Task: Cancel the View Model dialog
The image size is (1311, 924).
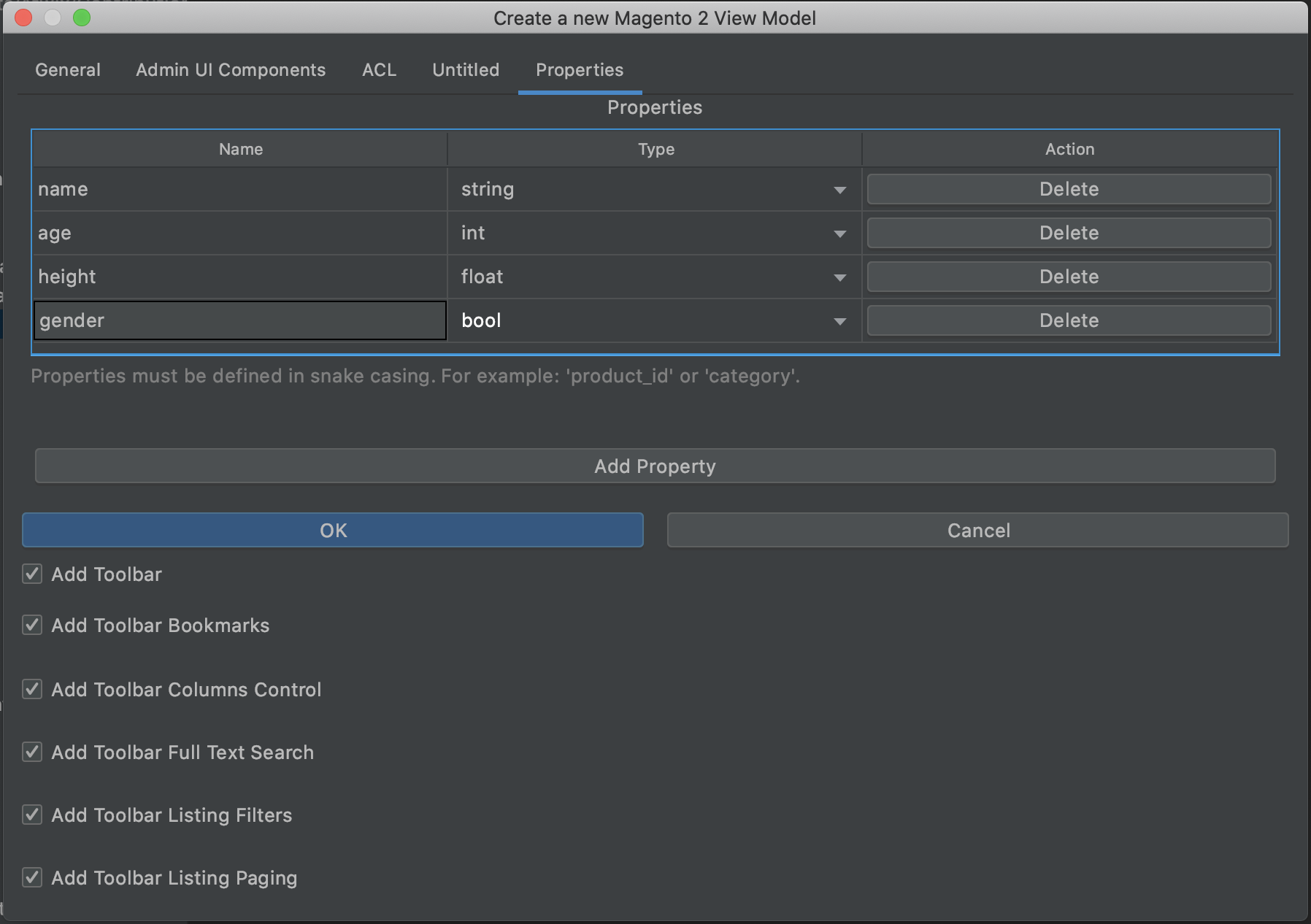Action: click(x=978, y=531)
